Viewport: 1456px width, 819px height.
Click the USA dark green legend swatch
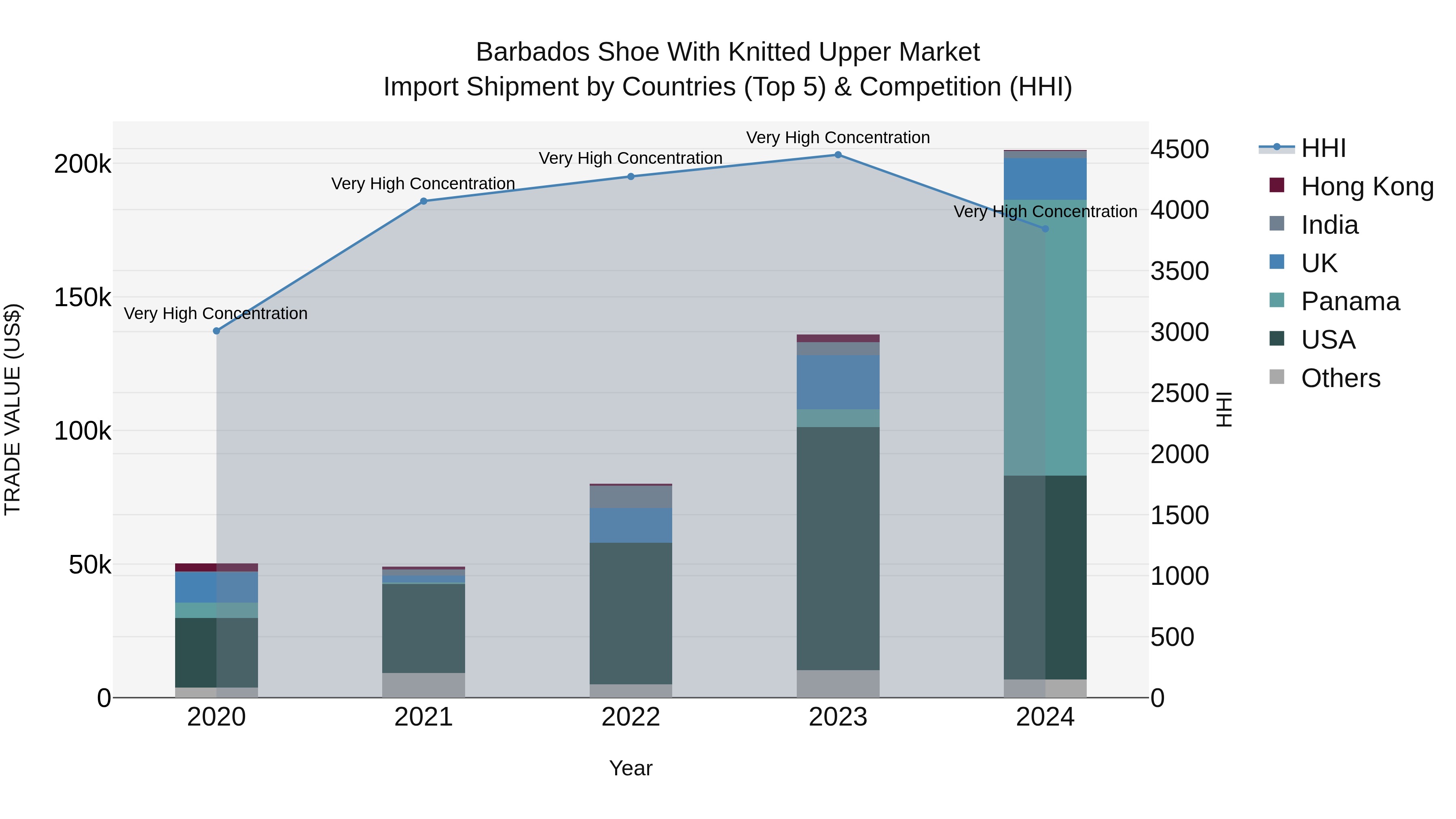[x=1277, y=338]
